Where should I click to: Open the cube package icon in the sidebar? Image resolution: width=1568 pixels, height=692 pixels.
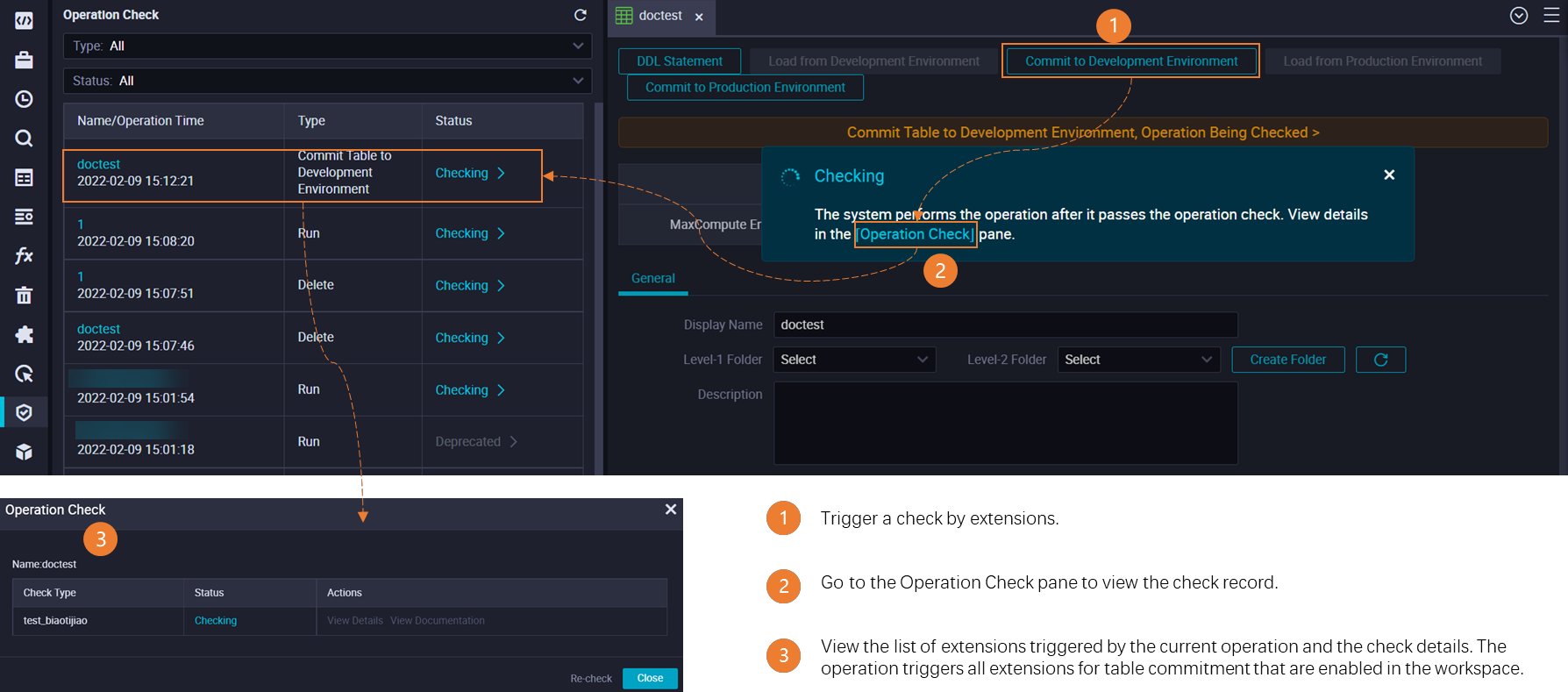[24, 452]
